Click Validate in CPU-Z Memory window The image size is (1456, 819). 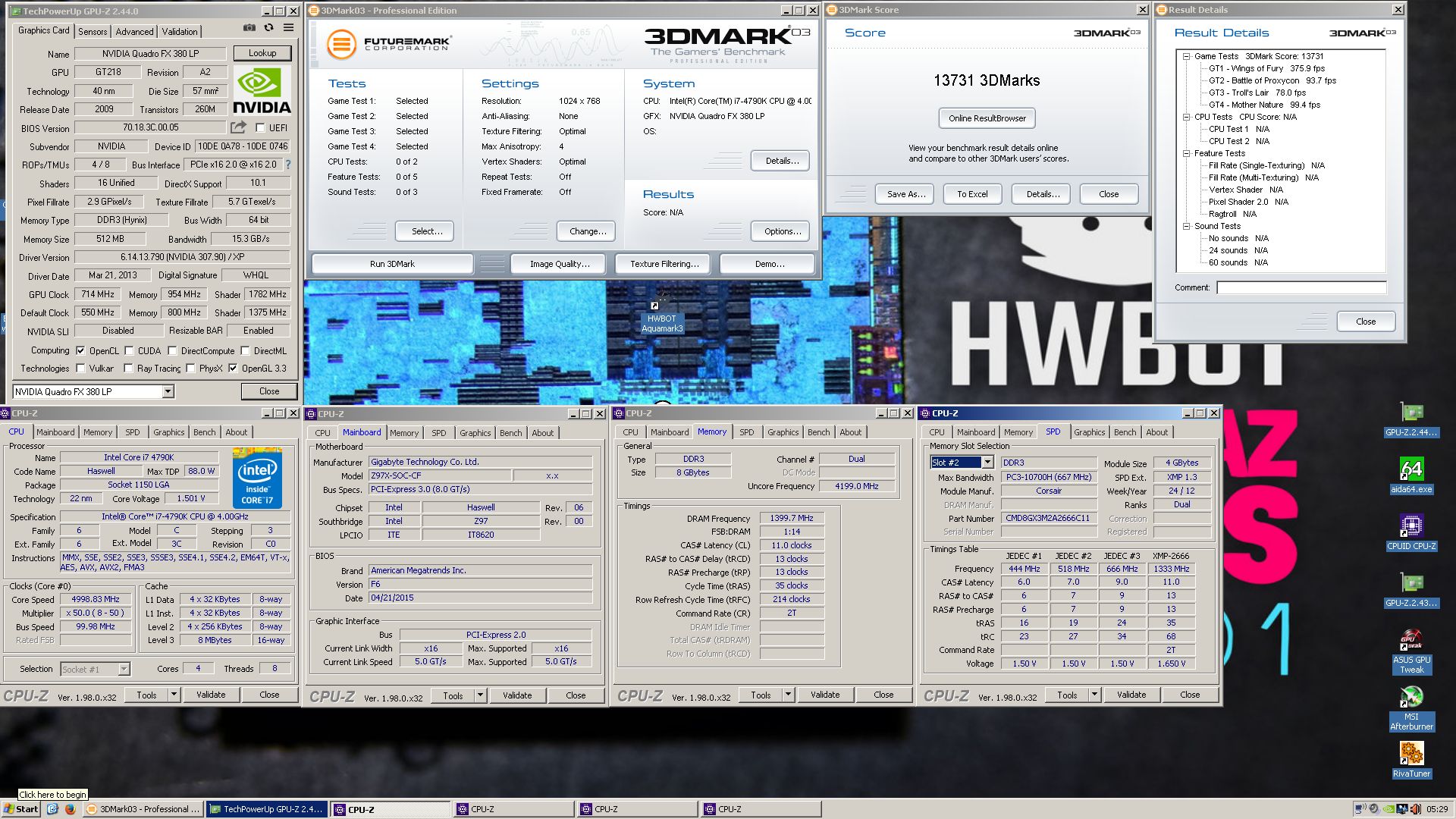point(824,695)
